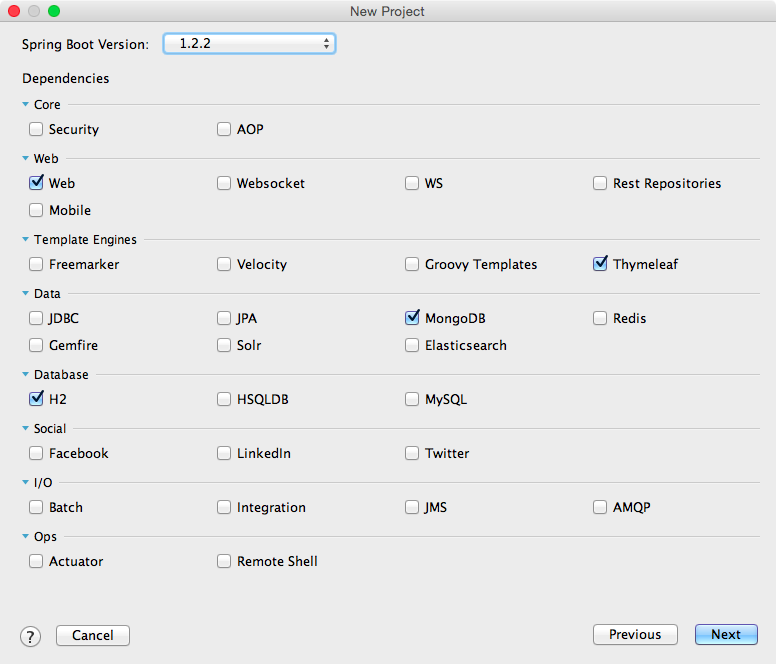Image resolution: width=776 pixels, height=664 pixels.
Task: Enable the LinkedIn social dependency
Action: point(224,453)
